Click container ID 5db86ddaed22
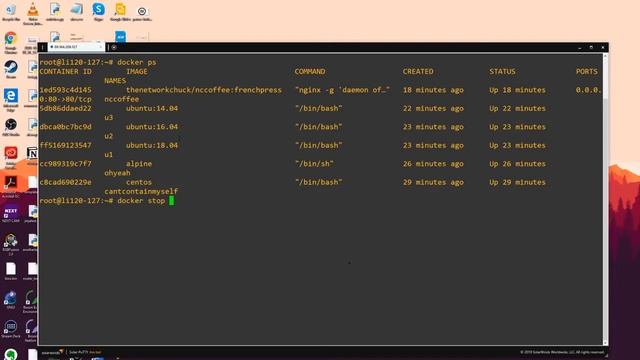This screenshot has width=640, height=360. pyautogui.click(x=66, y=108)
